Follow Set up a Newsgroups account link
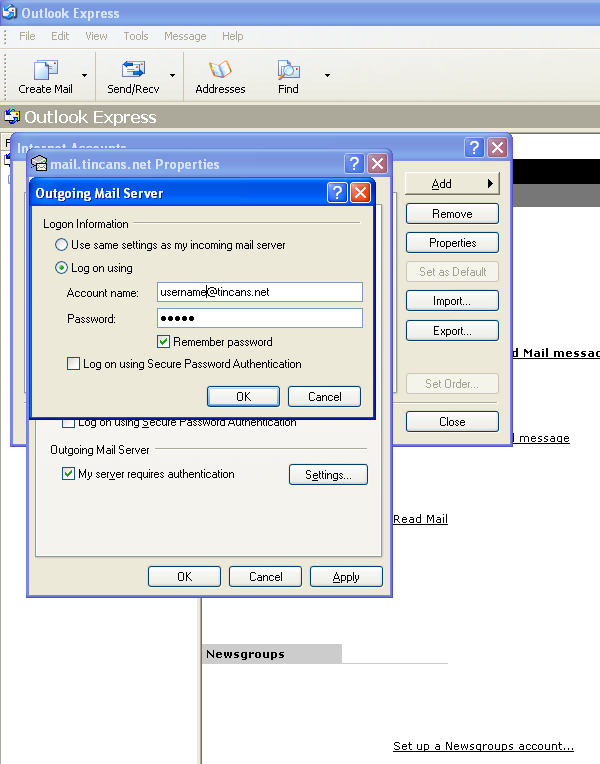 click(x=484, y=746)
